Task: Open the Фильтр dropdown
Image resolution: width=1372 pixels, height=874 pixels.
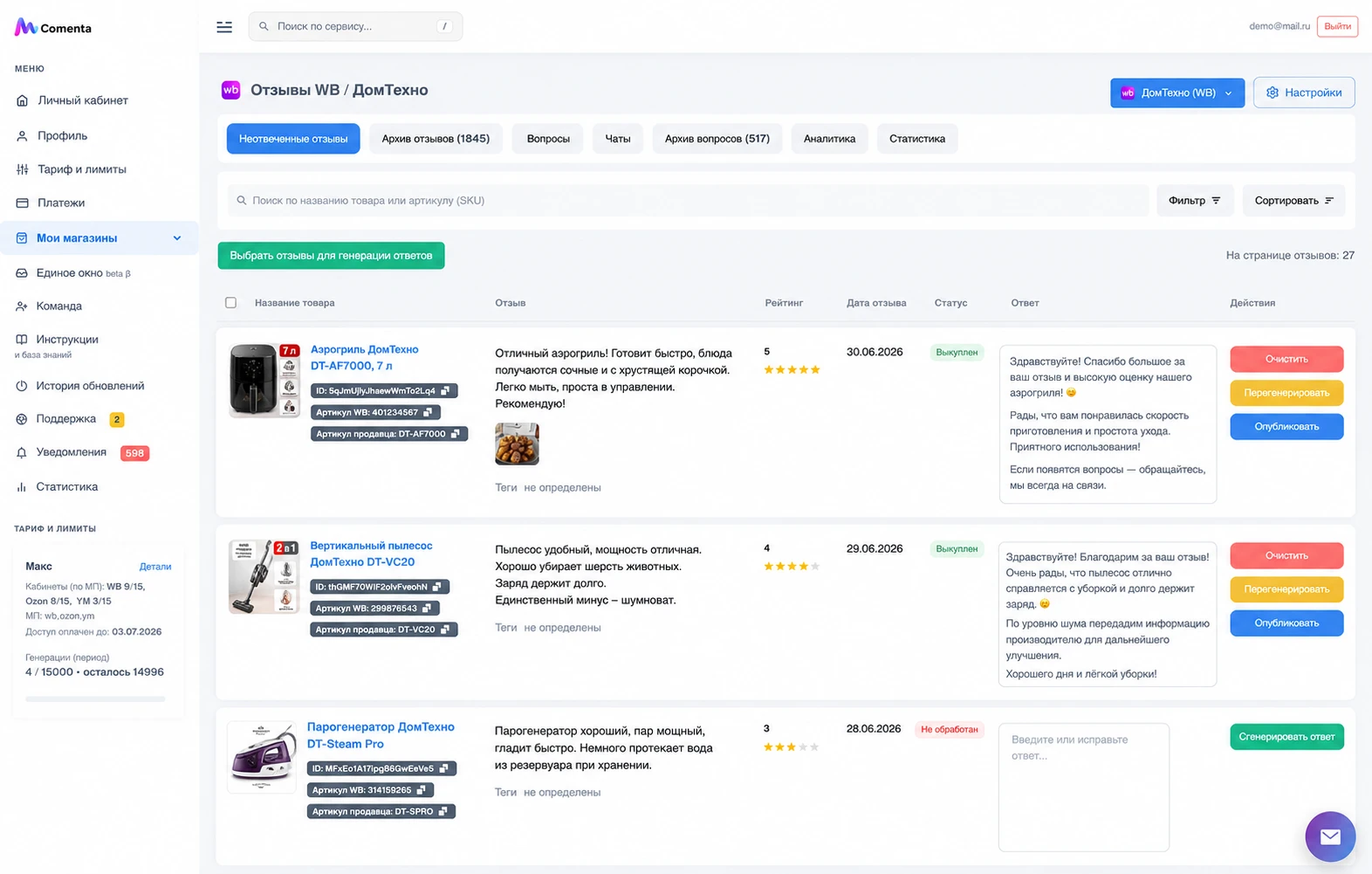Action: (1195, 201)
